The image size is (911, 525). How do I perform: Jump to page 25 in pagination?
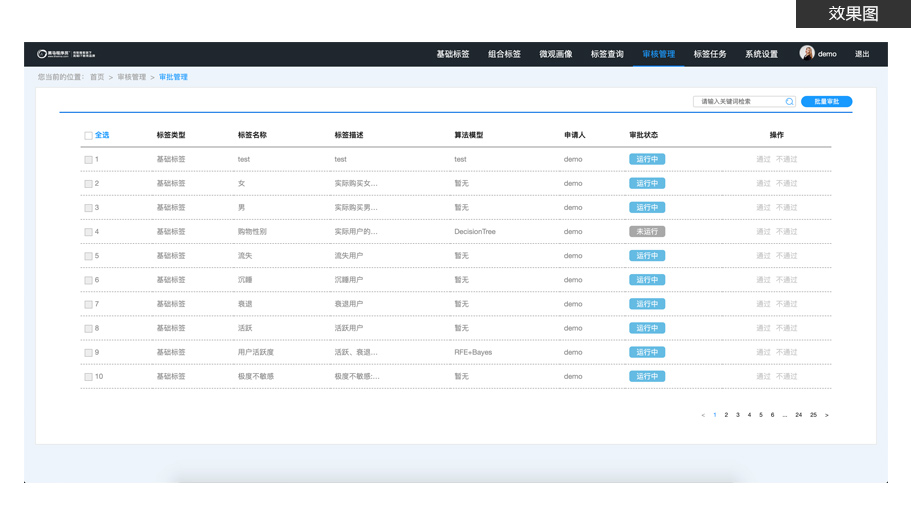[x=813, y=414]
